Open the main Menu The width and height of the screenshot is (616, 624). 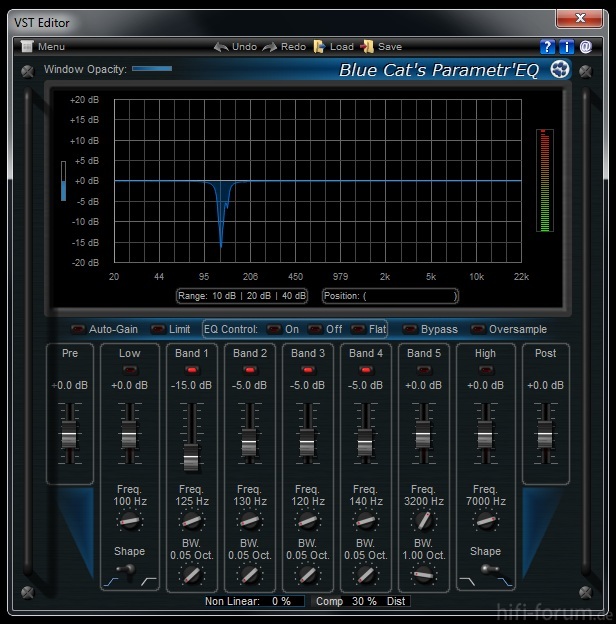tap(28, 47)
